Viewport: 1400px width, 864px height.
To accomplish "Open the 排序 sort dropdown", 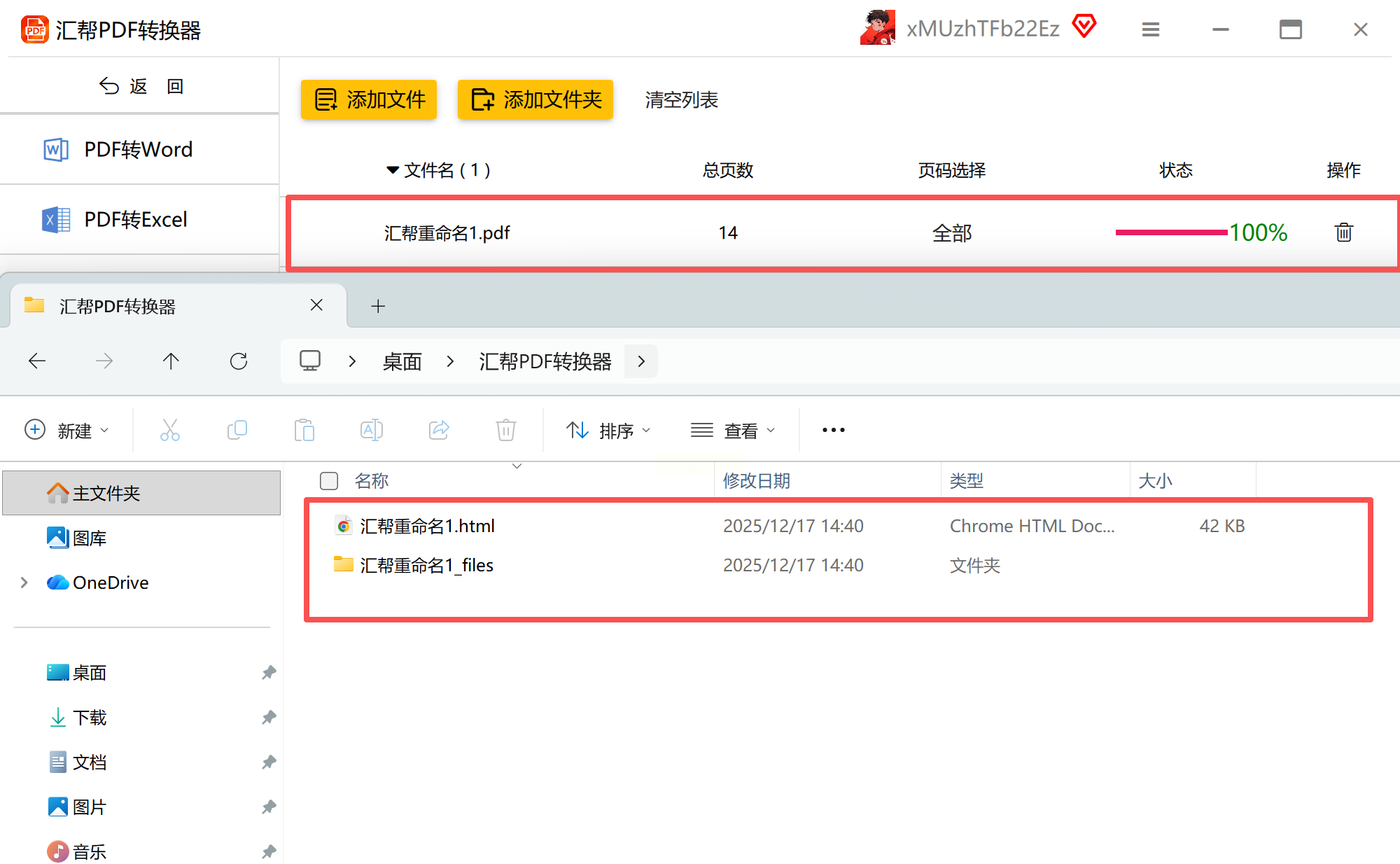I will (608, 430).
